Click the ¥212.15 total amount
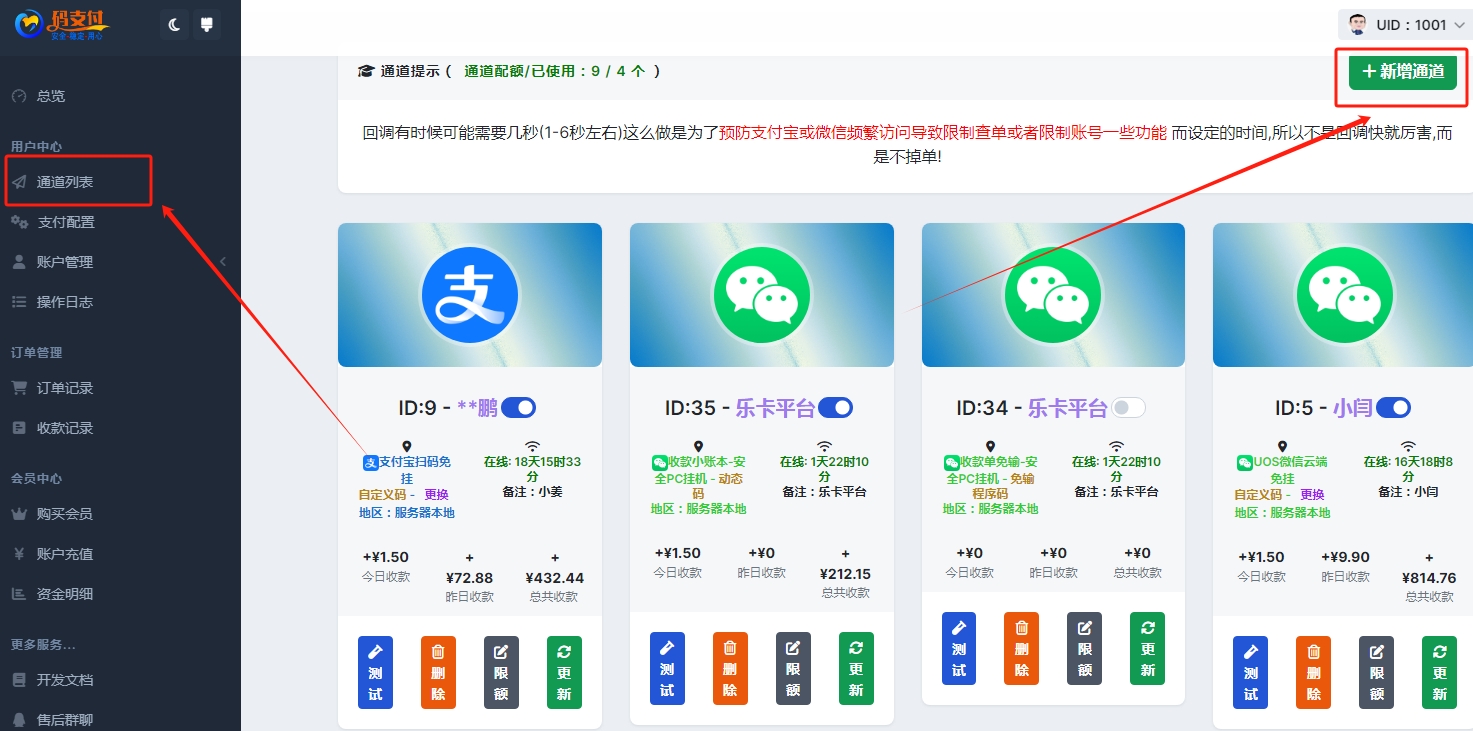This screenshot has height=731, width=1473. click(x=845, y=574)
